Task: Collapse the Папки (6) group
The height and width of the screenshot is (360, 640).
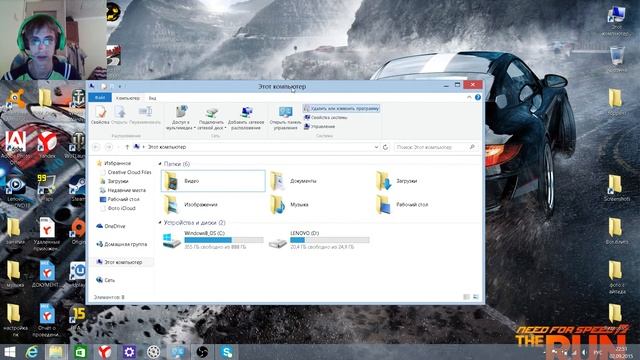Action: 160,164
